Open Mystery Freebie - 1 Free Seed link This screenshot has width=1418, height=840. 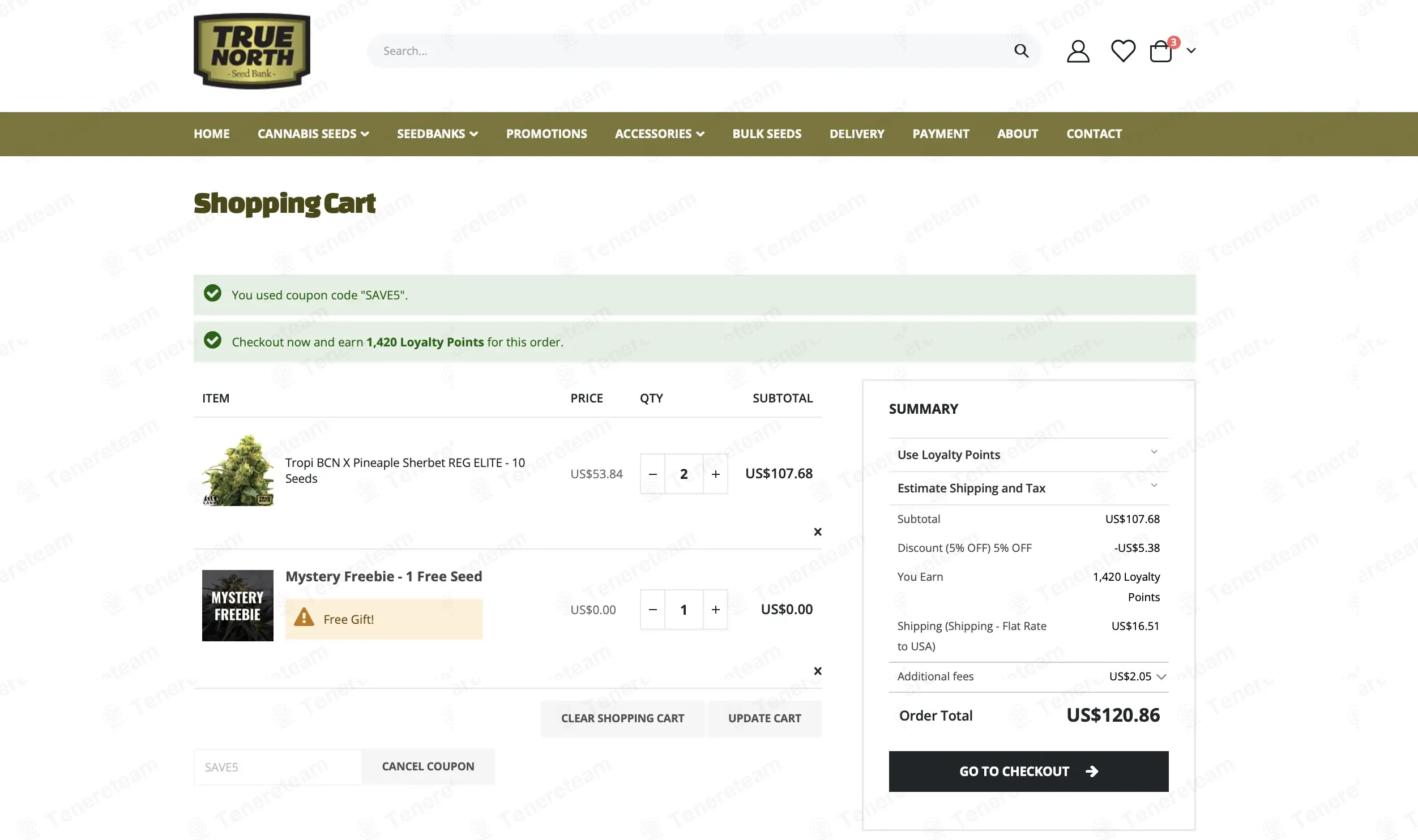point(383,576)
